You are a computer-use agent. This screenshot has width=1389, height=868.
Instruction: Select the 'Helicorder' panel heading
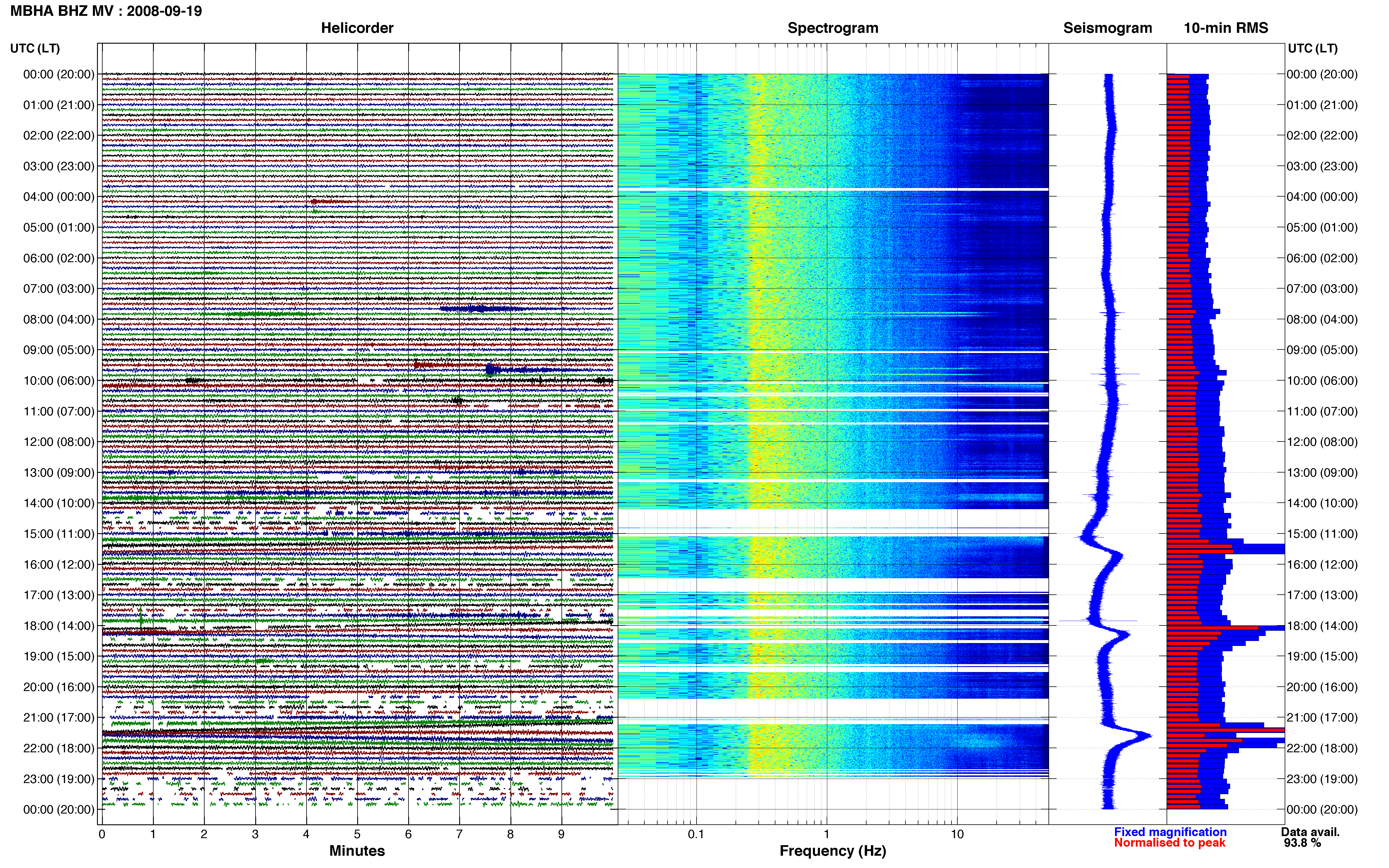click(x=357, y=28)
